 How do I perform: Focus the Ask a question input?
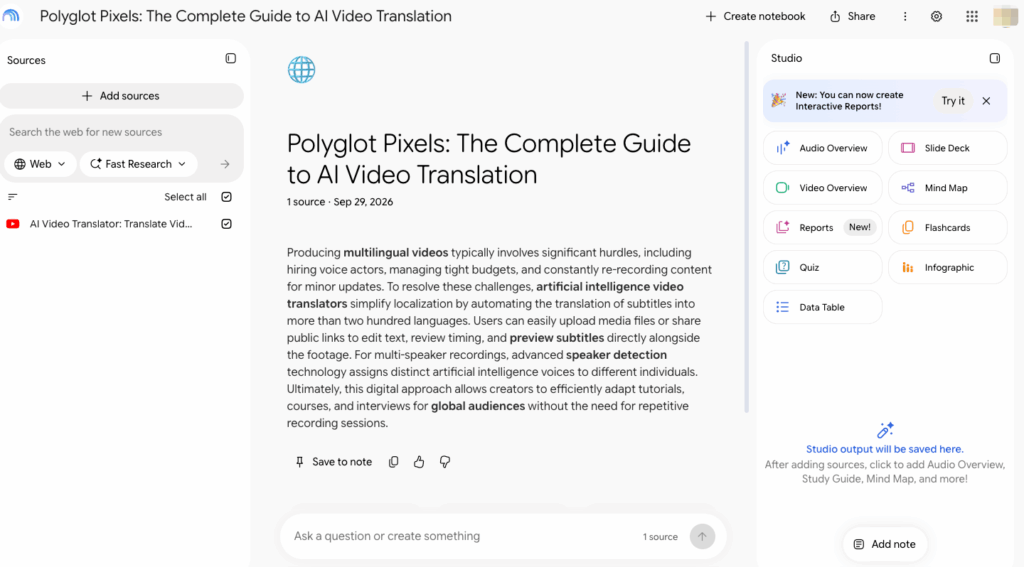pos(464,536)
